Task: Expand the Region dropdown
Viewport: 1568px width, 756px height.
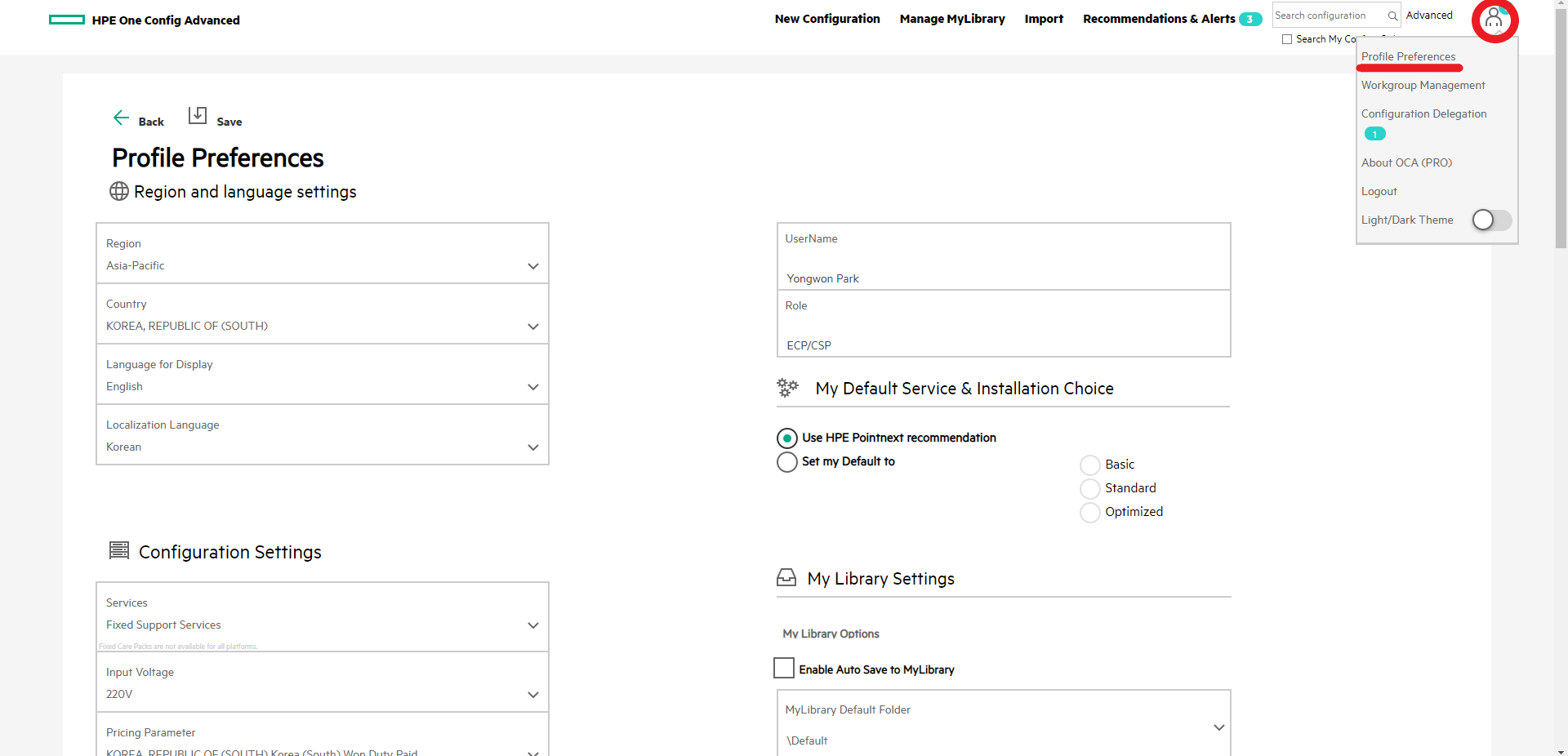Action: (323, 254)
